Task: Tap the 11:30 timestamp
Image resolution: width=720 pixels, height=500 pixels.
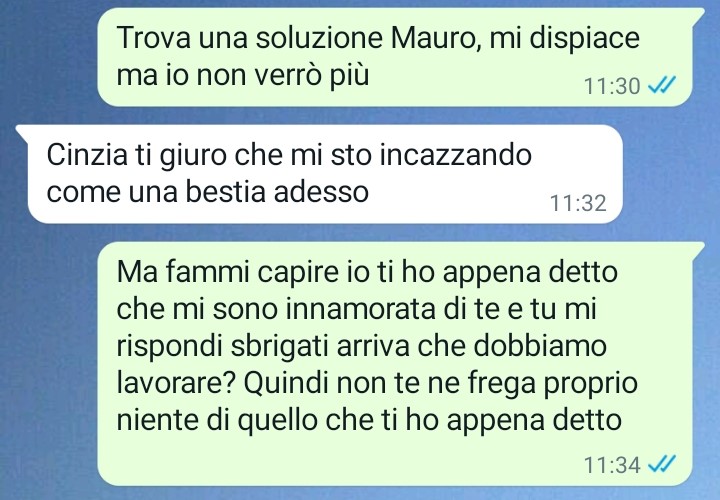Action: click(612, 86)
